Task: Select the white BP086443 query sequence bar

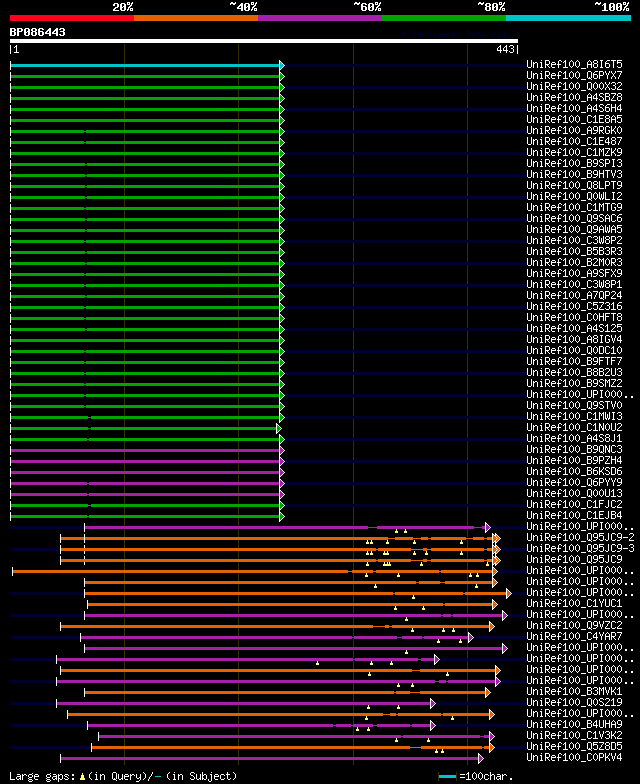Action: [264, 41]
